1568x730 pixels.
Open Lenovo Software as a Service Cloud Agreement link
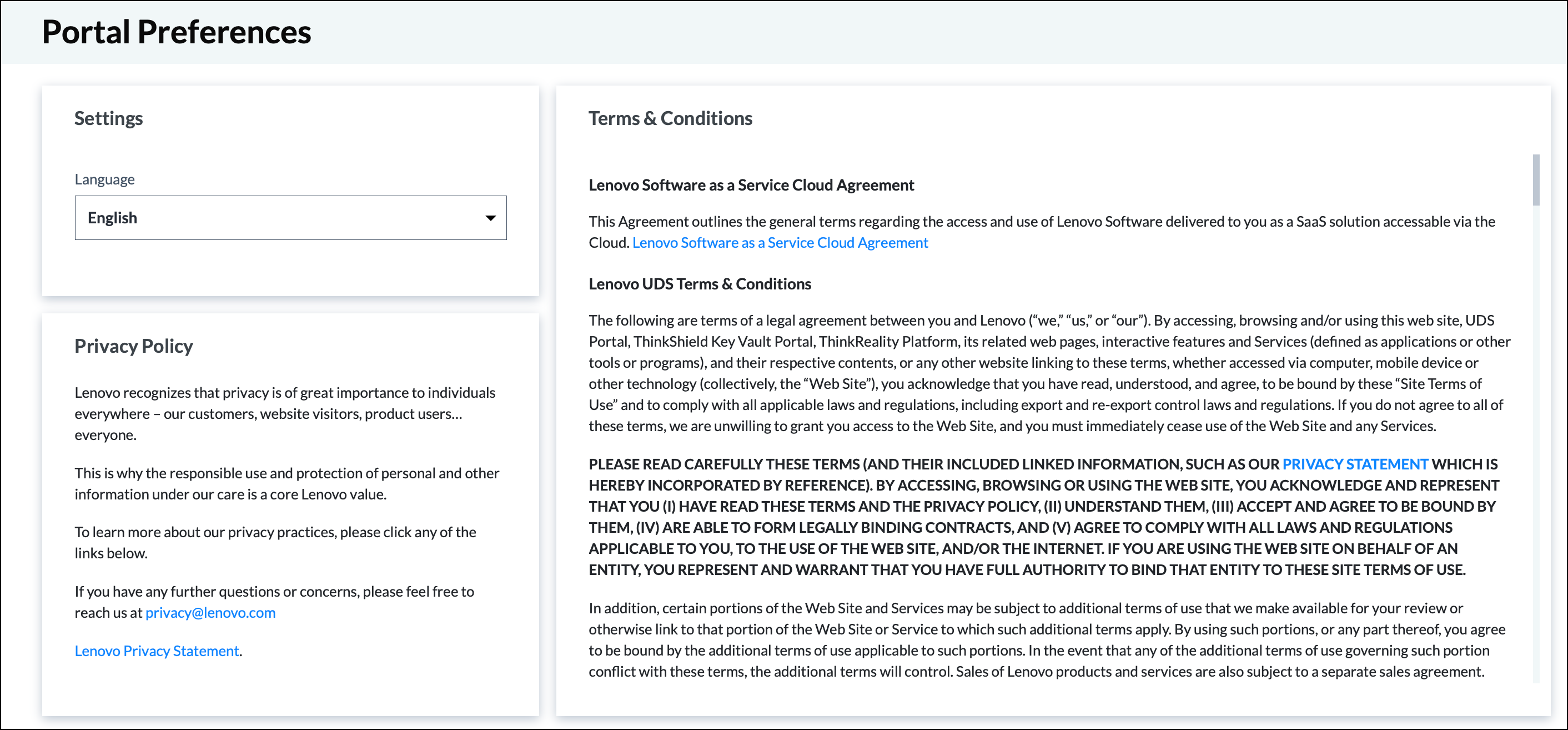click(x=780, y=243)
